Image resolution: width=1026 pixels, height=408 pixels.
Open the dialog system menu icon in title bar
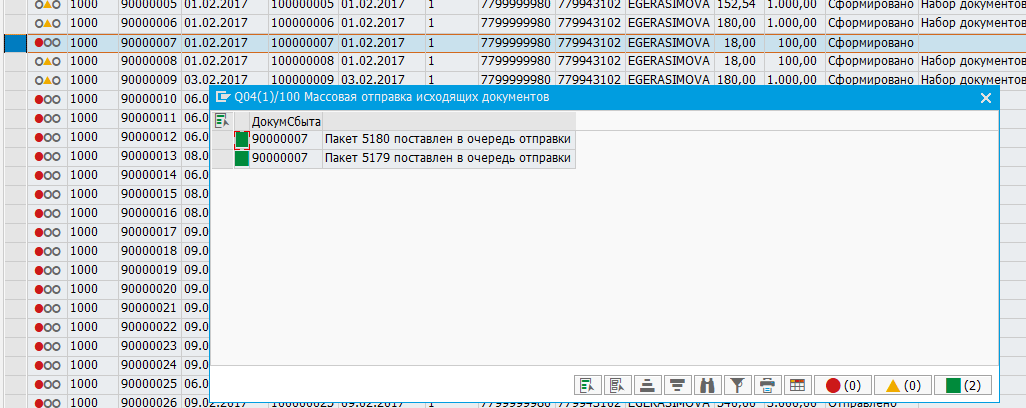222,97
